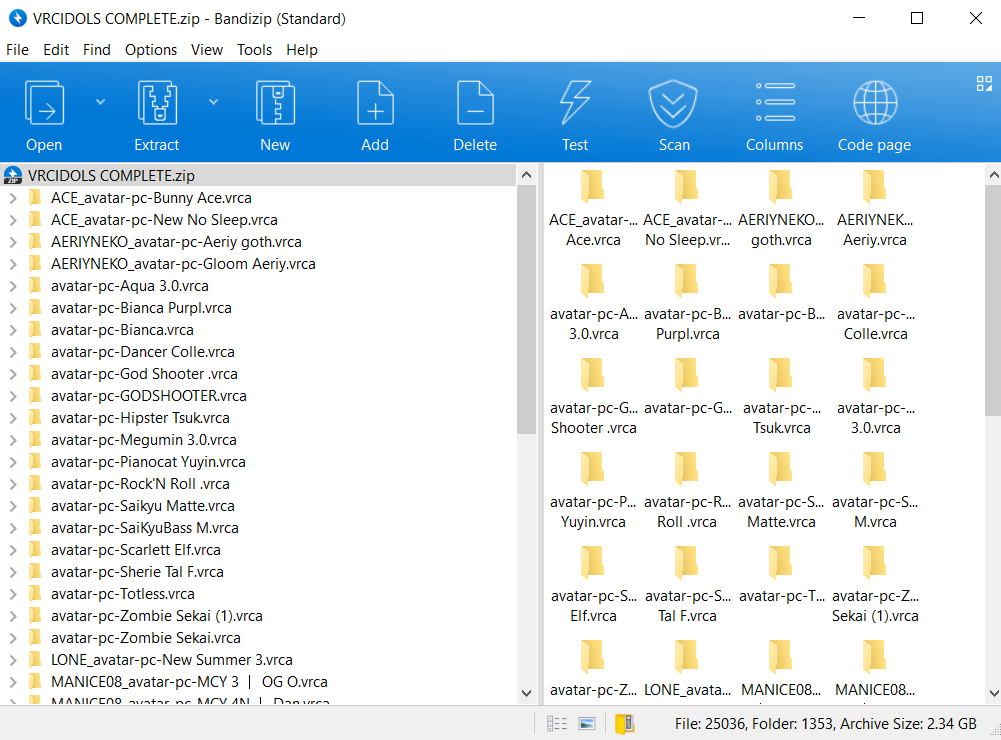Select avatar-pc-Dancer Colle.vrca in tree
The height and width of the screenshot is (740, 1001).
click(142, 352)
